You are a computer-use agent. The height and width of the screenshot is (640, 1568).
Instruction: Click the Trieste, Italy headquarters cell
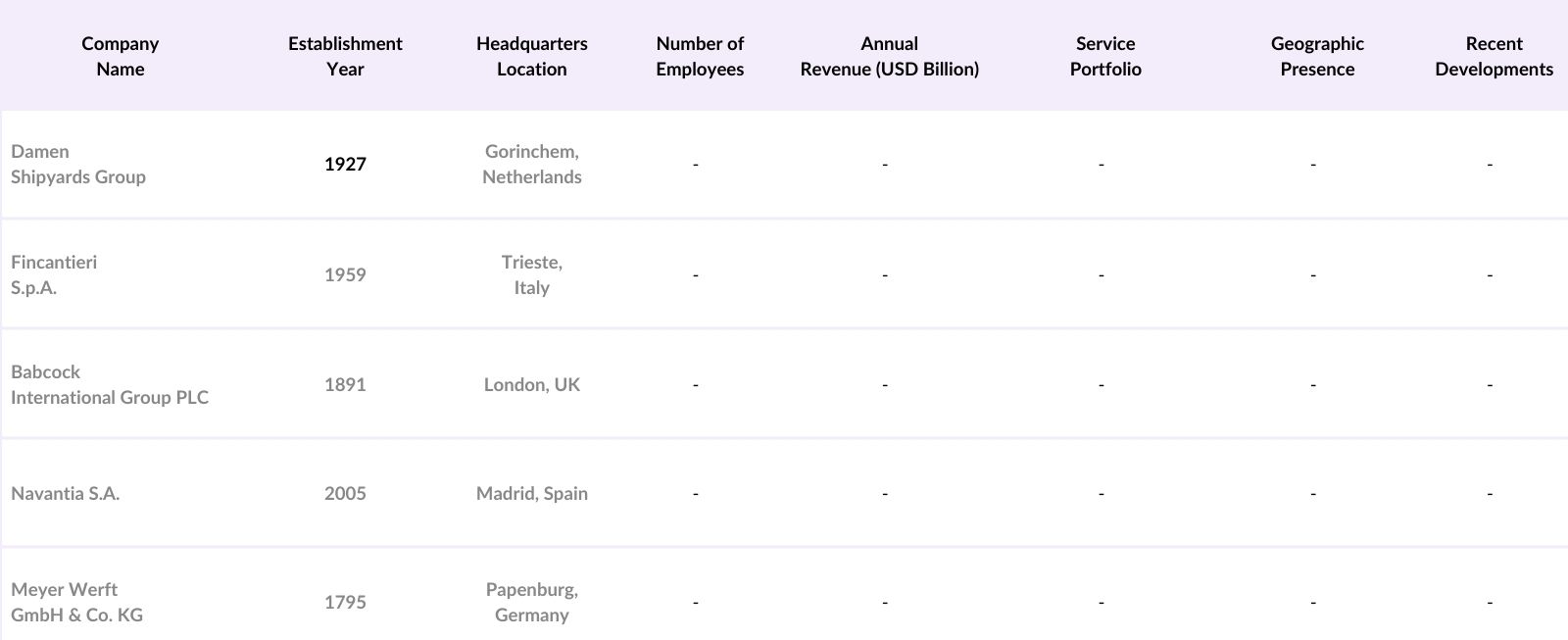pyautogui.click(x=531, y=274)
